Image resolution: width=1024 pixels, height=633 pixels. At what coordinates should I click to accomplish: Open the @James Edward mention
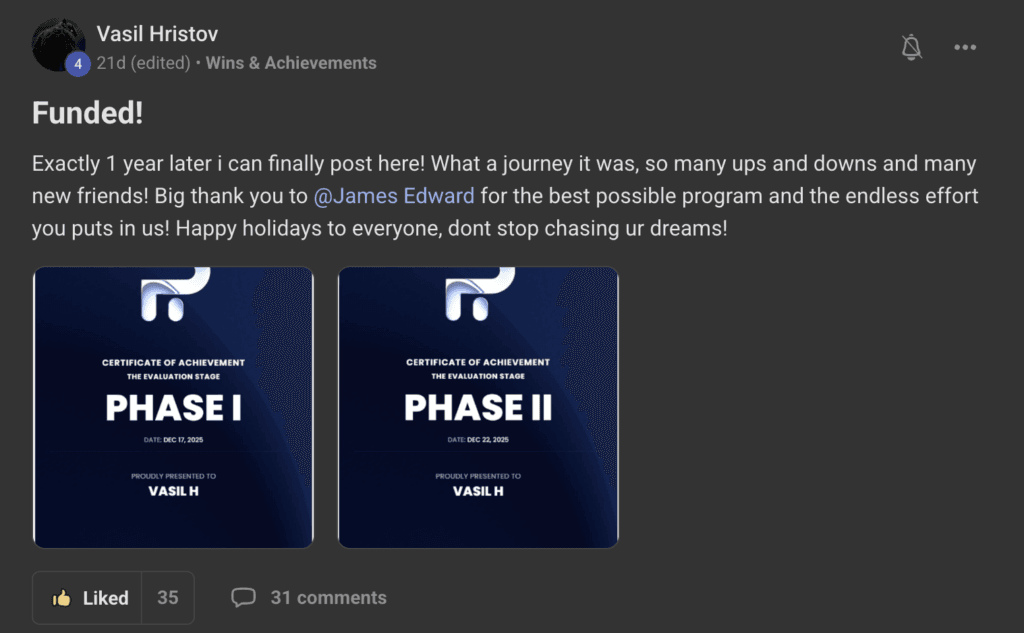click(x=394, y=195)
